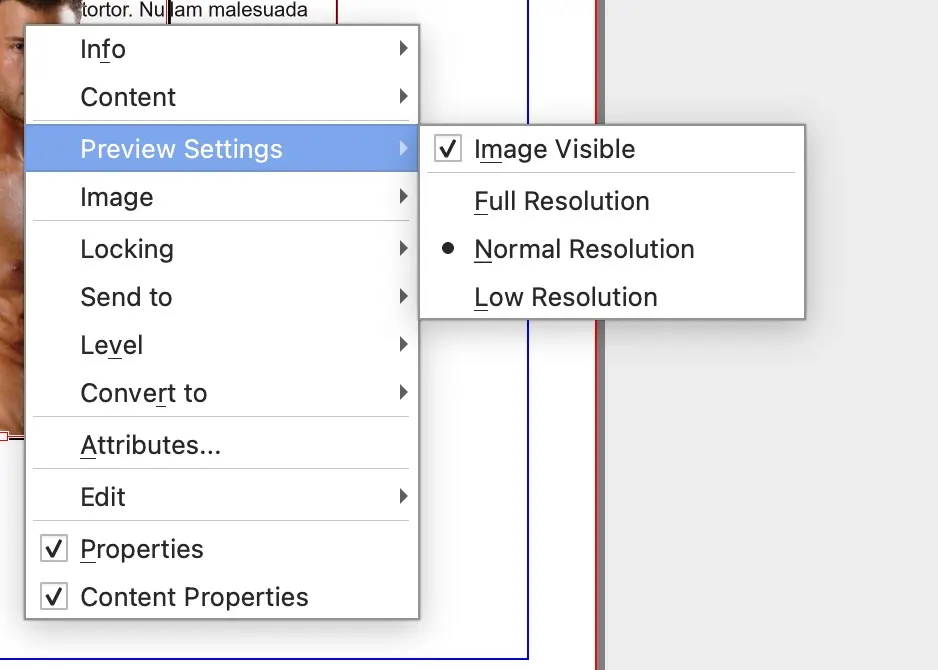Open the Info submenu
Viewport: 938px width, 670px height.
pos(103,49)
